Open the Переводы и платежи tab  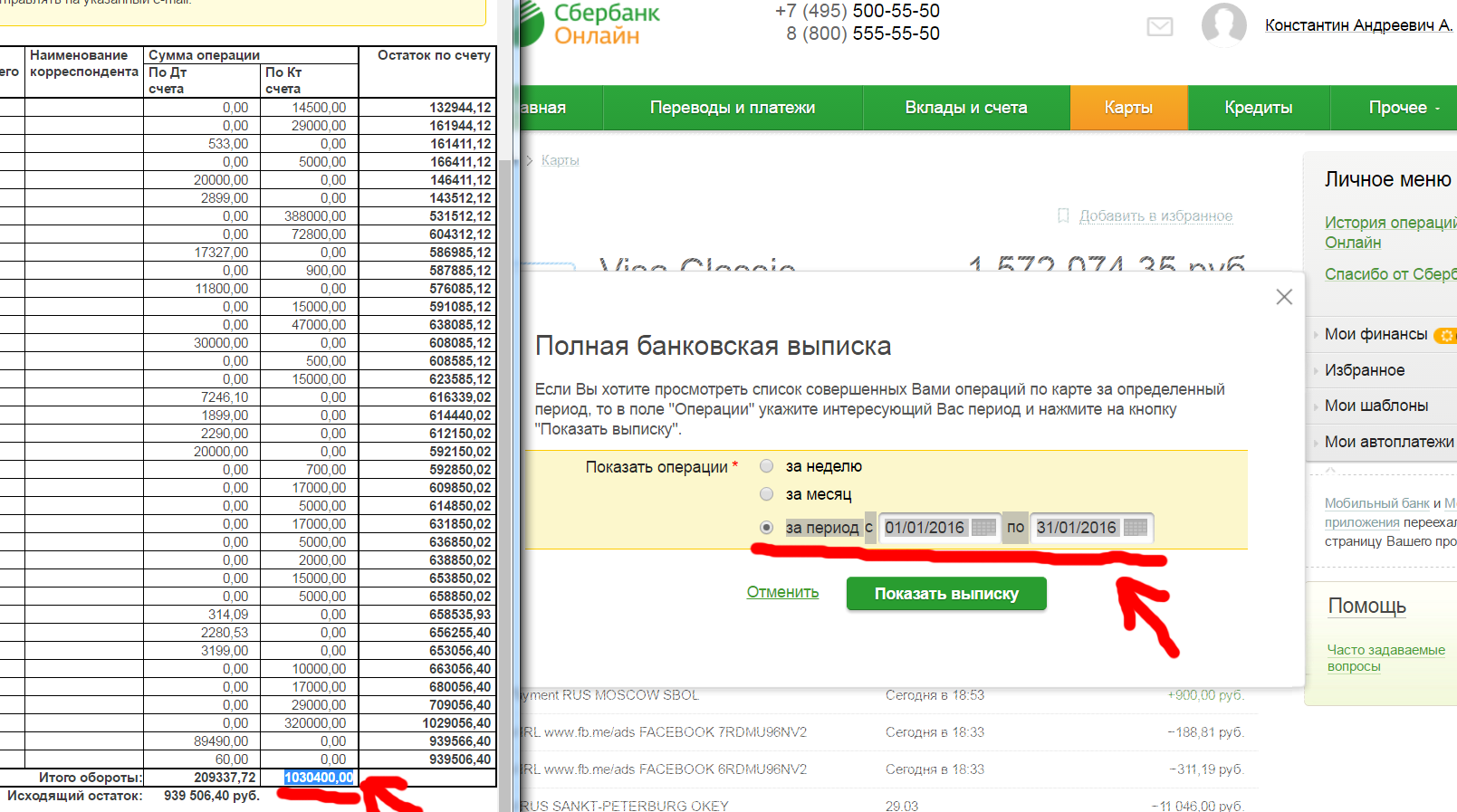point(732,108)
